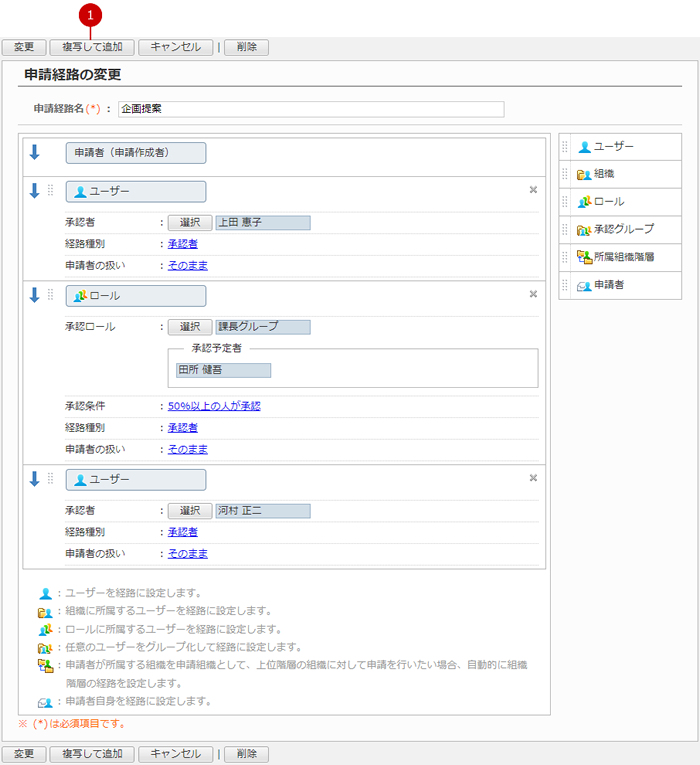Click the 承認条件 label text
The height and width of the screenshot is (765, 700).
85,406
